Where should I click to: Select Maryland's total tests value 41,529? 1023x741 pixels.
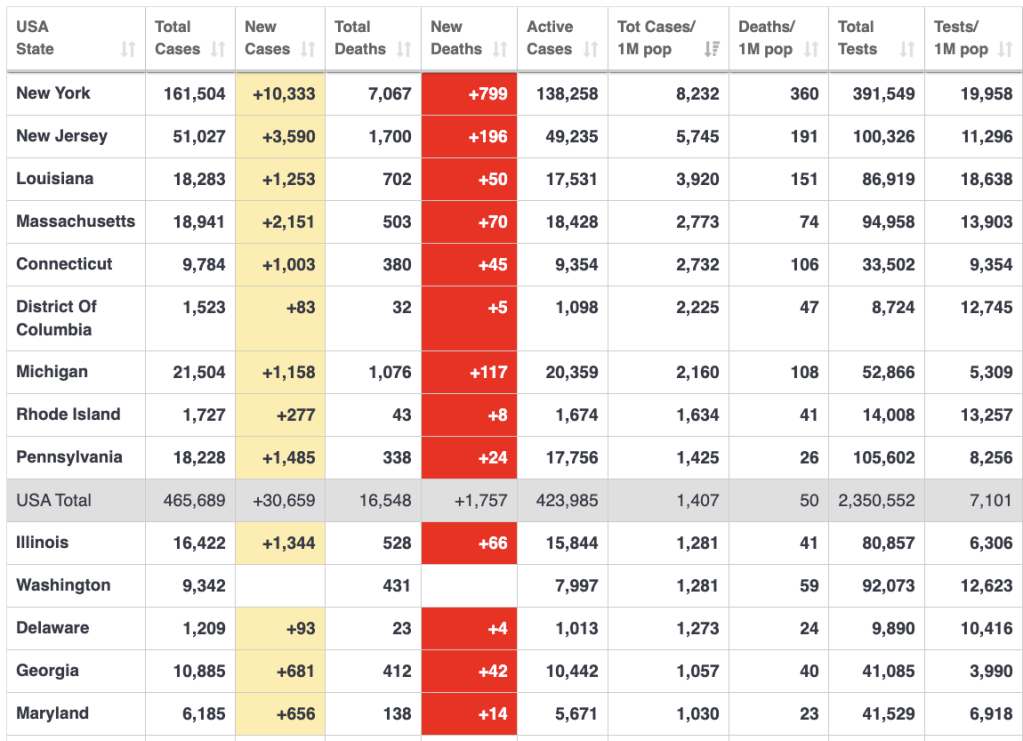click(876, 714)
